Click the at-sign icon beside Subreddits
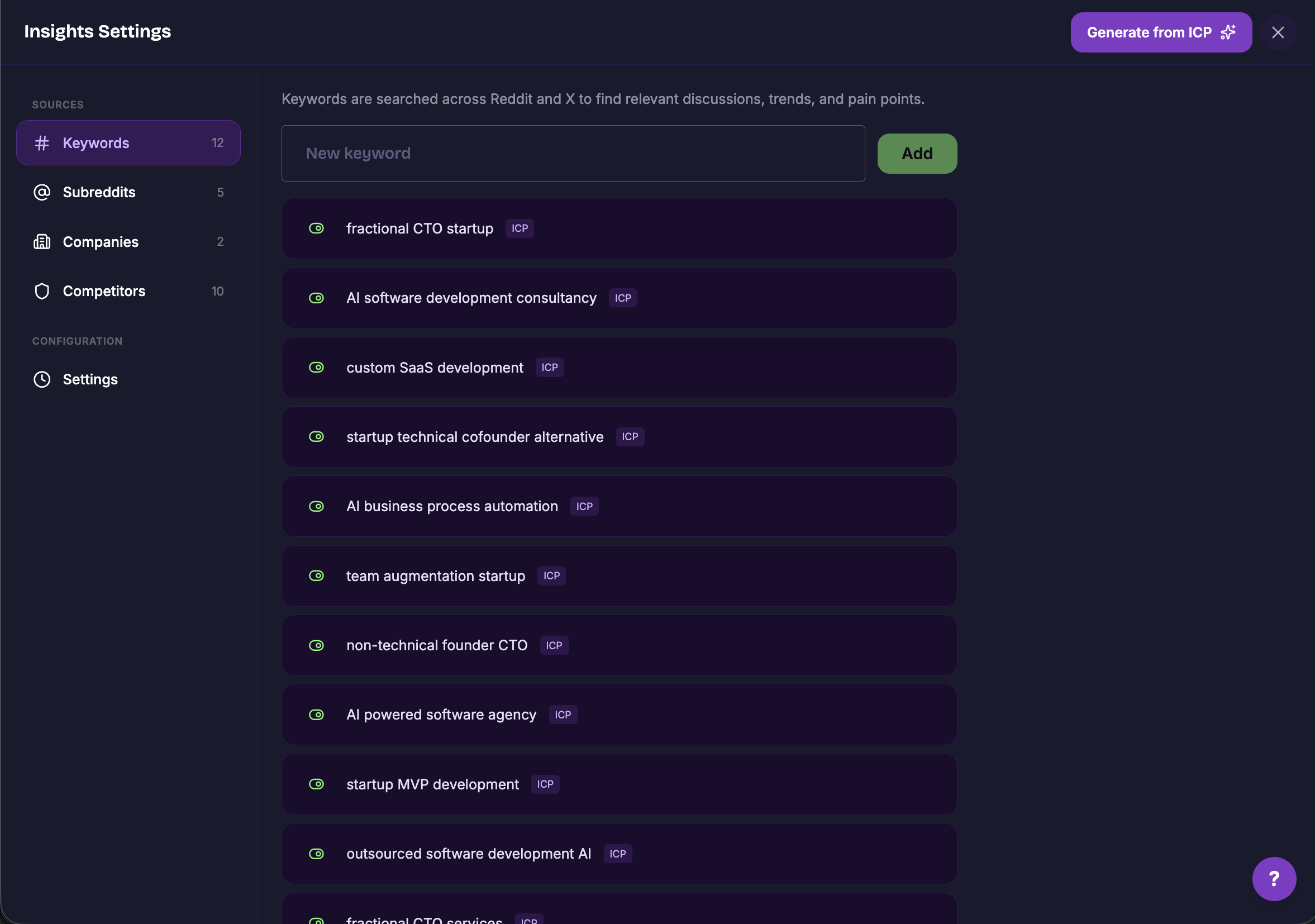 (x=42, y=192)
